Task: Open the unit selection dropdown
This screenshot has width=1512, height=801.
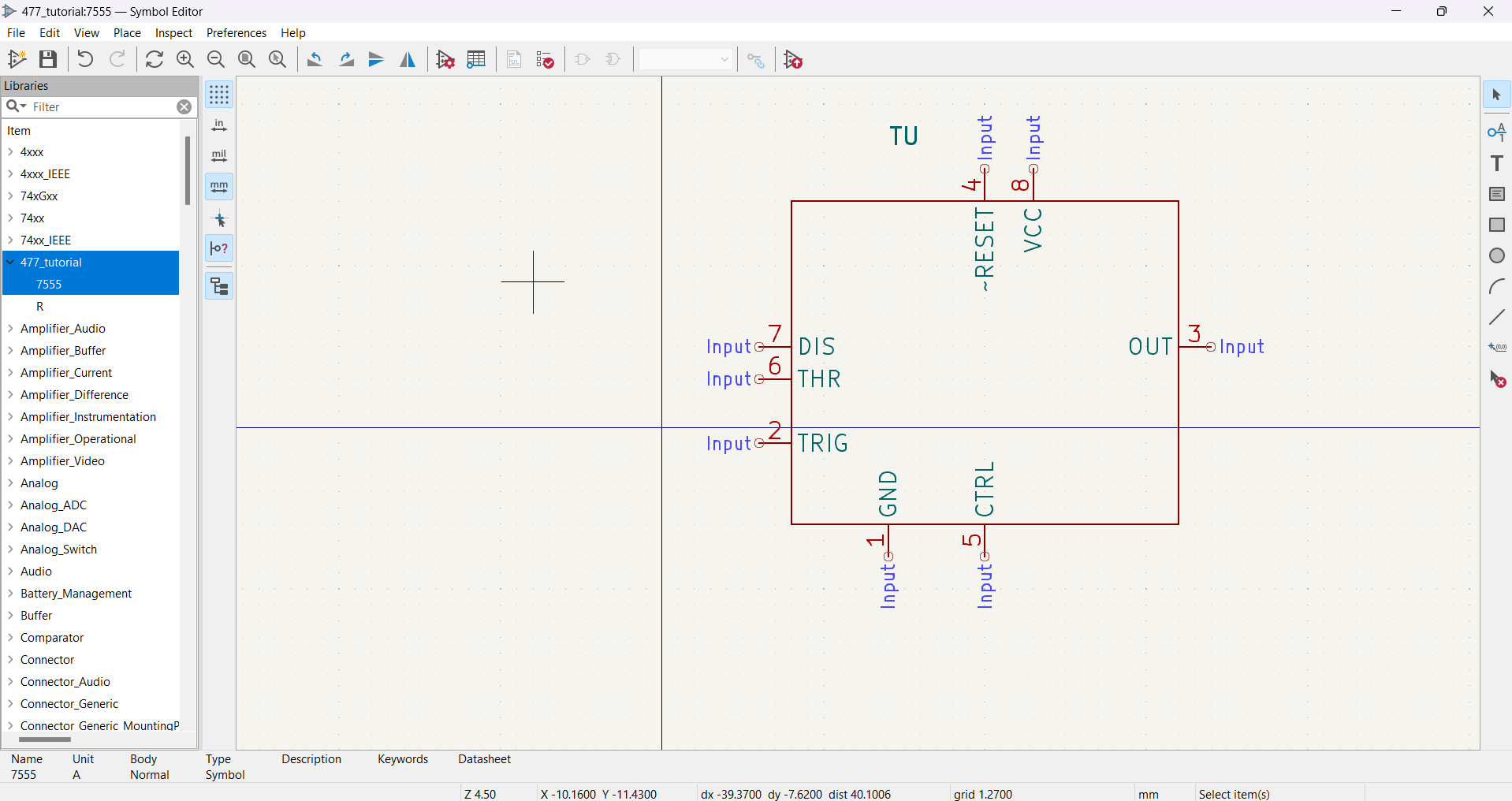Action: [685, 59]
